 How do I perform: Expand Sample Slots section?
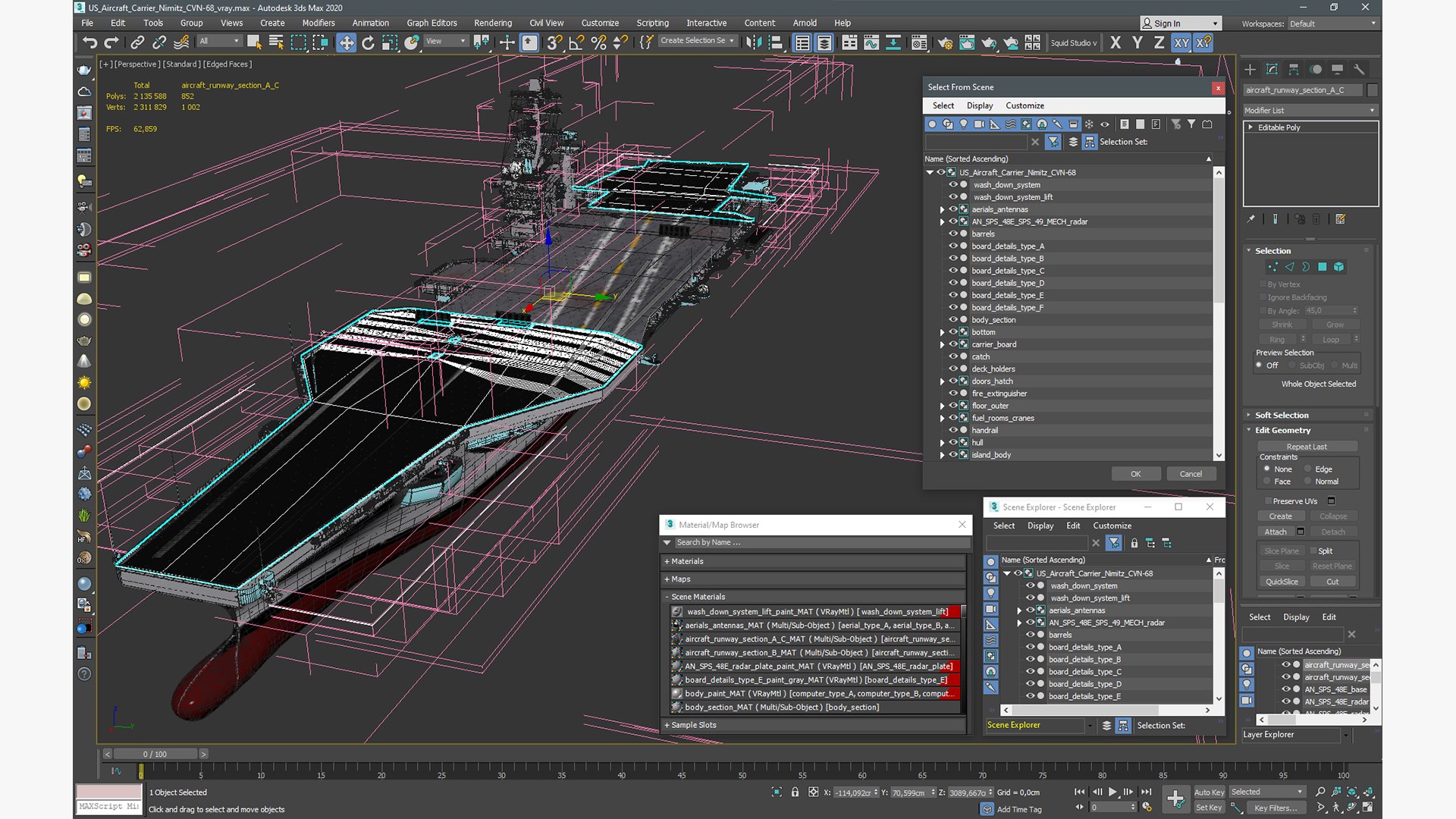(814, 725)
